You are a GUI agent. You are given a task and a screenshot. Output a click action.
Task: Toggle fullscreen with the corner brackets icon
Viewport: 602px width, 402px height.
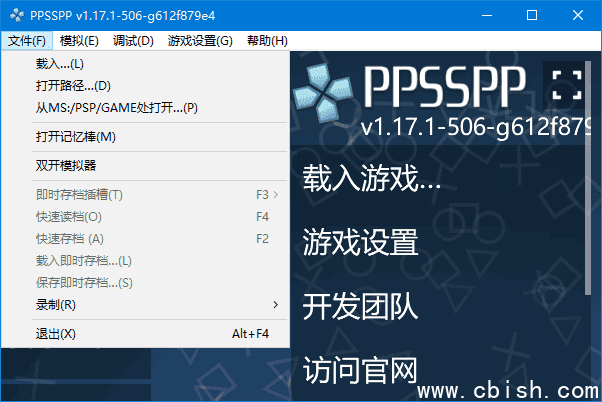(x=566, y=85)
